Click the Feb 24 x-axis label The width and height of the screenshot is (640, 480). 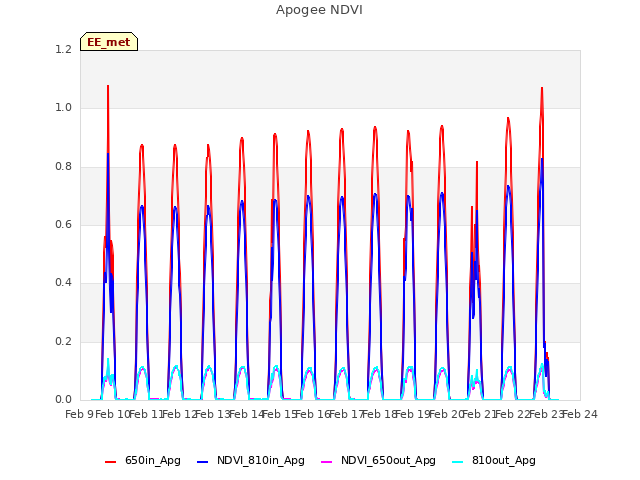pyautogui.click(x=580, y=414)
